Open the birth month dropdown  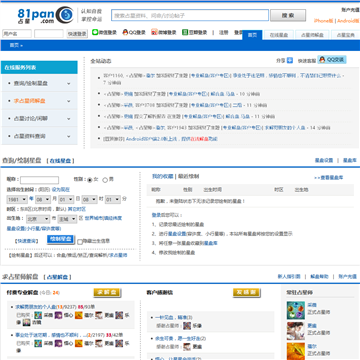tap(43, 199)
